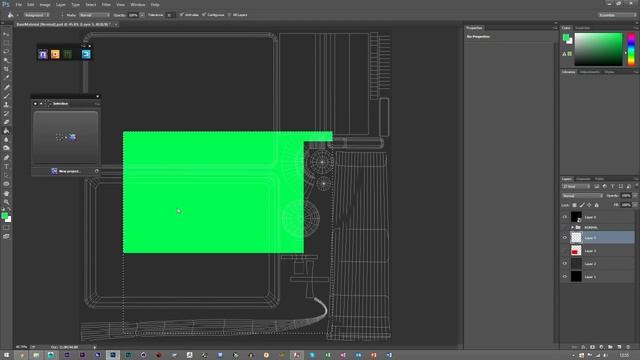Select the Blur tool
The image size is (640, 360).
tap(6, 140)
